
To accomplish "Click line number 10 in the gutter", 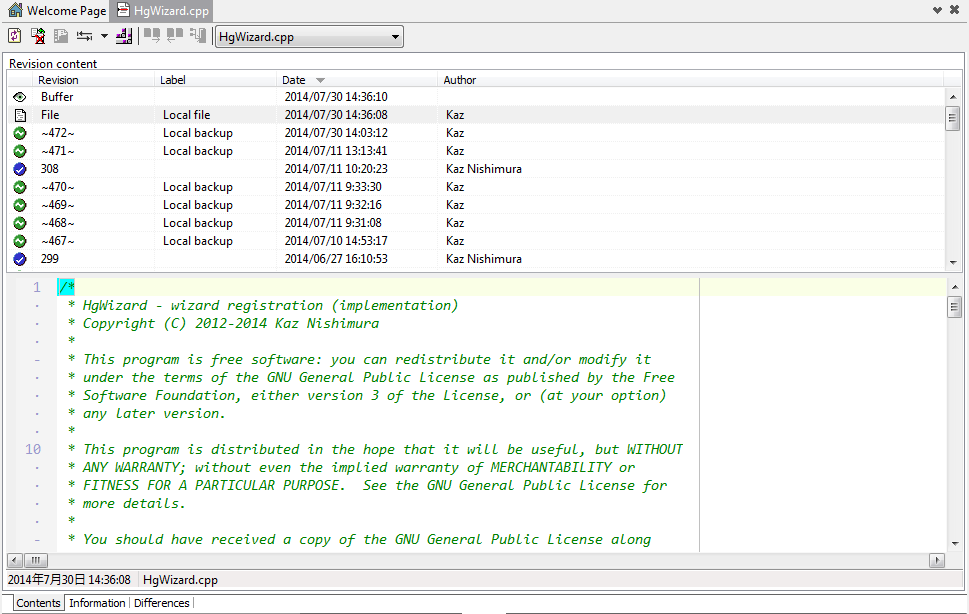I will (x=33, y=449).
